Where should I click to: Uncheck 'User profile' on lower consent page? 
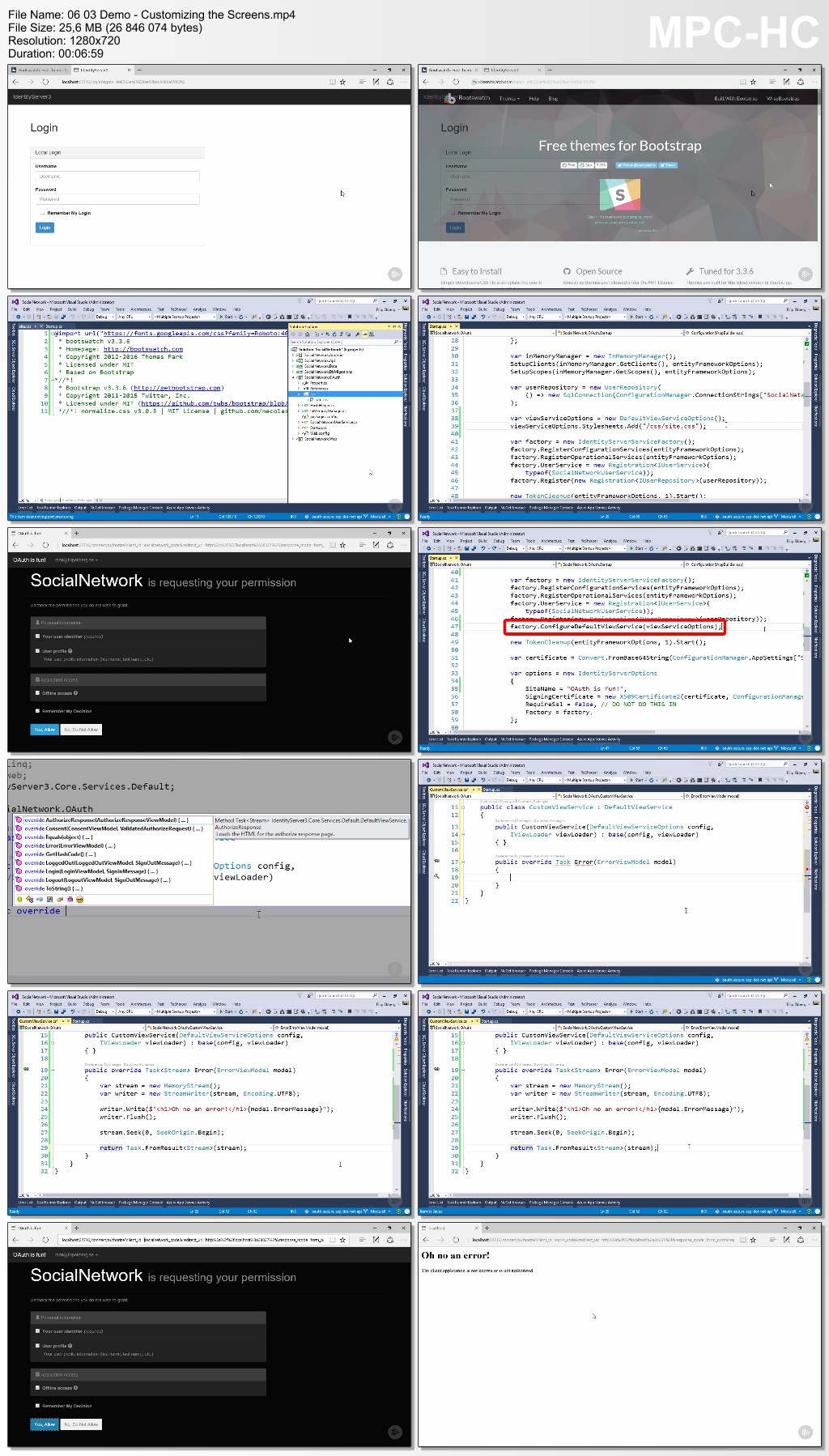(37, 1346)
